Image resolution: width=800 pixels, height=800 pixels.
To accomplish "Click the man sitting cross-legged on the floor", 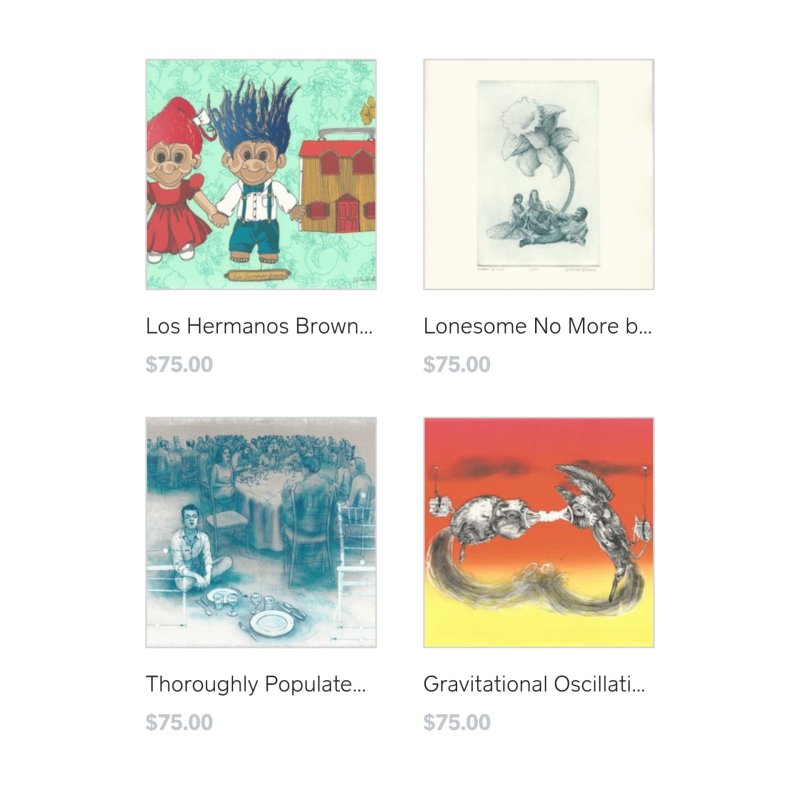I will pos(196,548).
